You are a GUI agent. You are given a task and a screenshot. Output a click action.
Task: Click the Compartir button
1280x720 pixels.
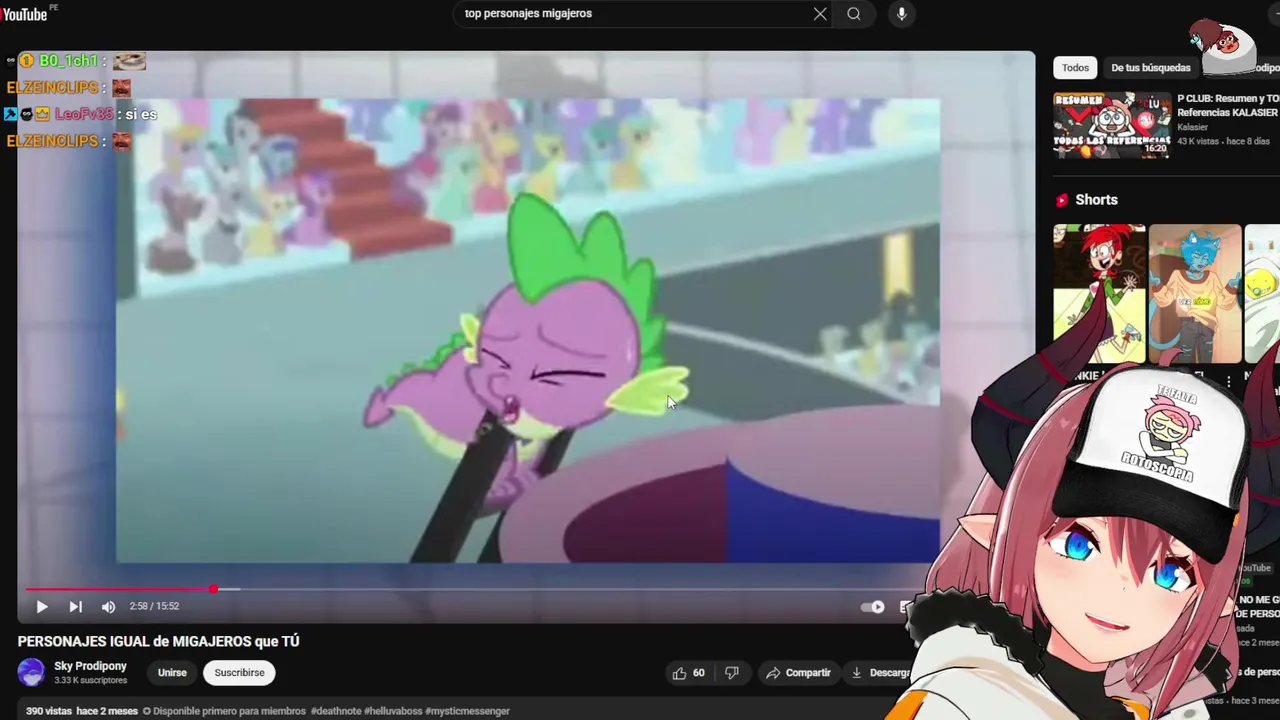click(x=798, y=673)
